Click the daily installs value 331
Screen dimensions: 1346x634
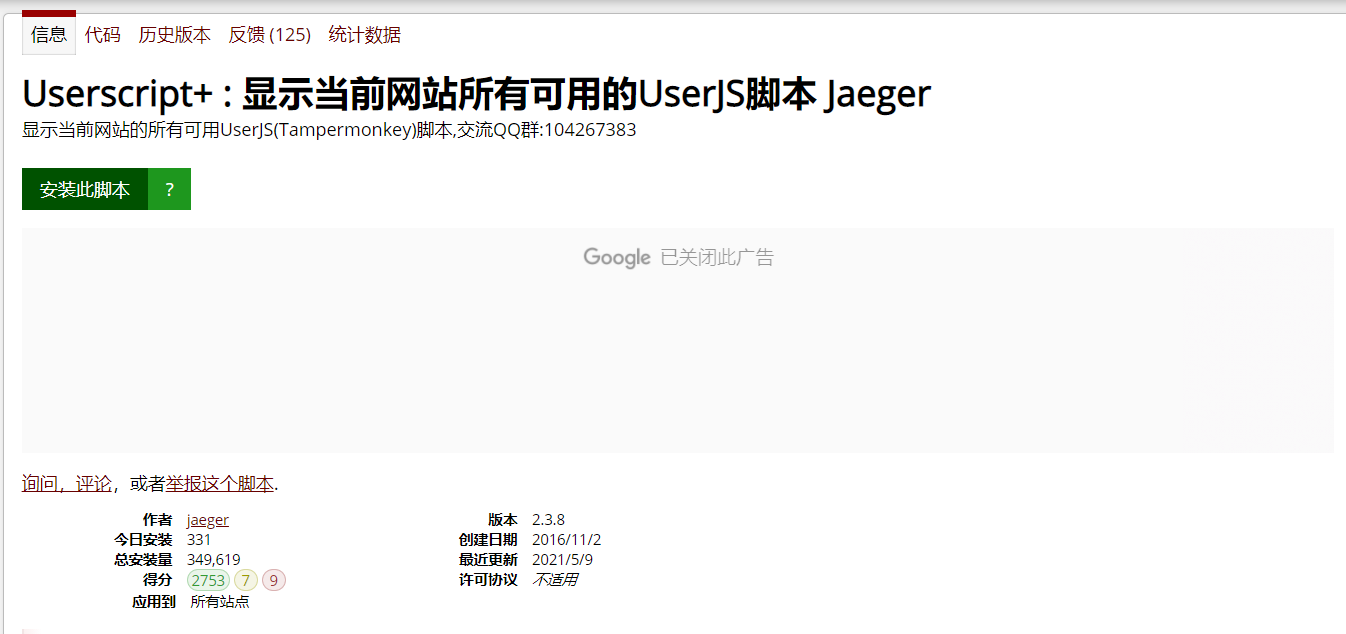tap(199, 540)
